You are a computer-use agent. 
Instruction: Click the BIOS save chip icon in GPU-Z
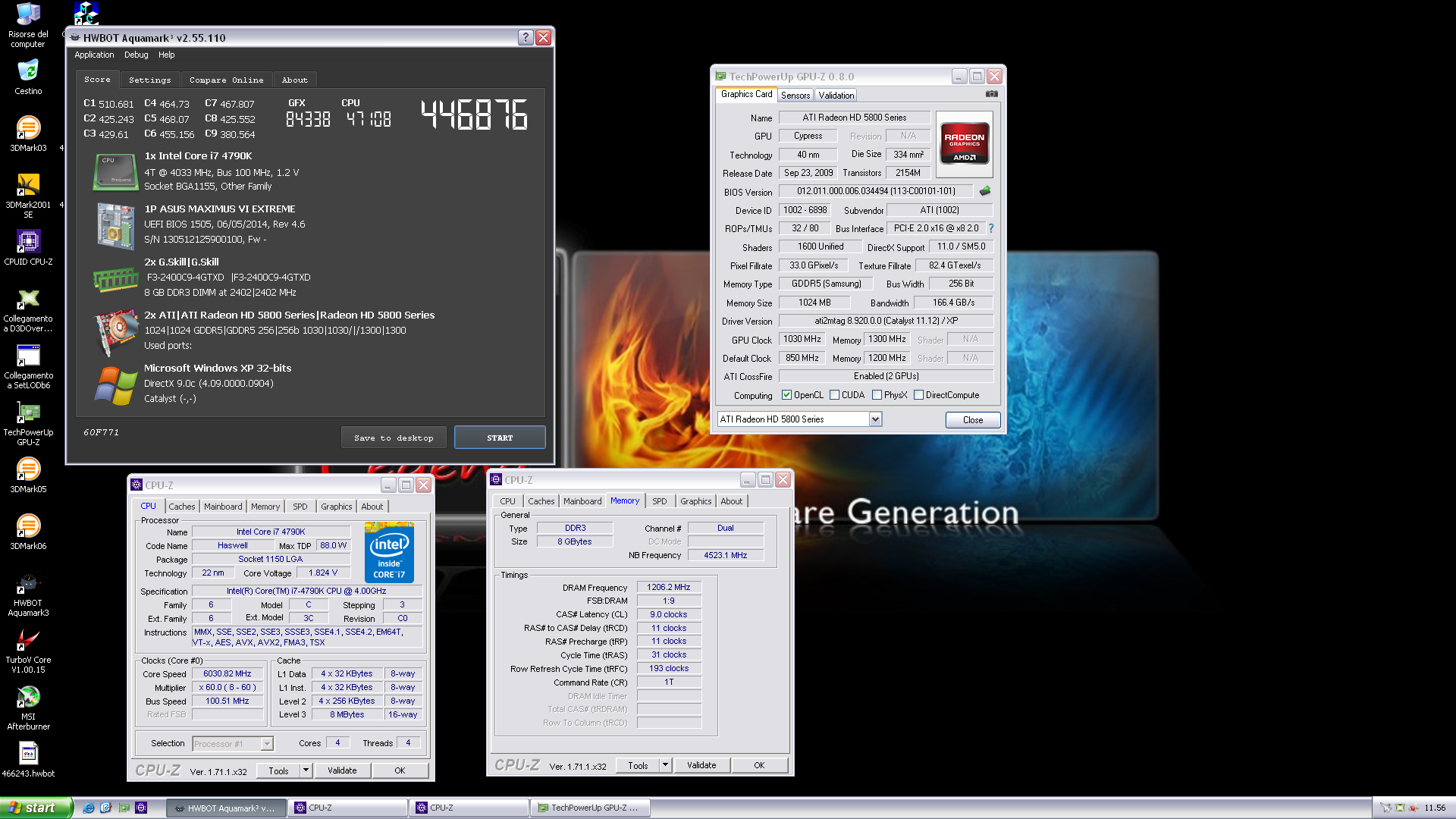point(985,191)
